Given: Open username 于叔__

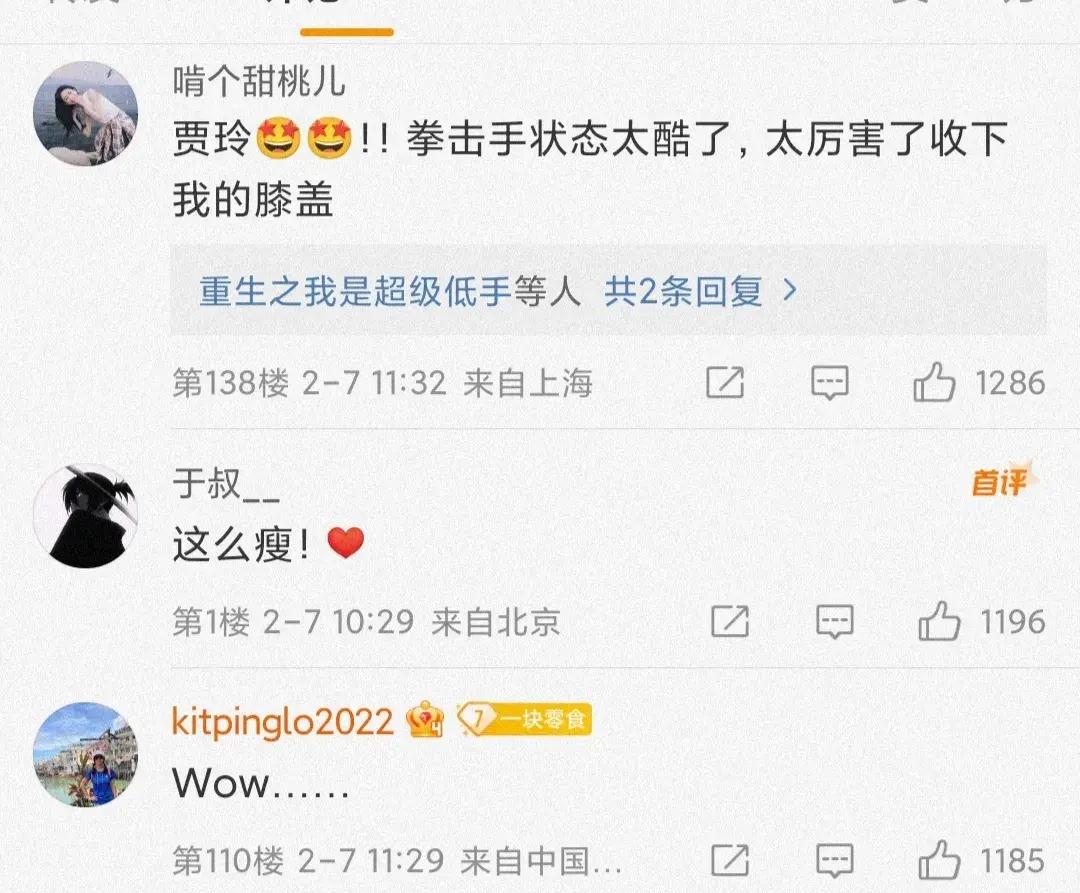Looking at the screenshot, I should [226, 483].
